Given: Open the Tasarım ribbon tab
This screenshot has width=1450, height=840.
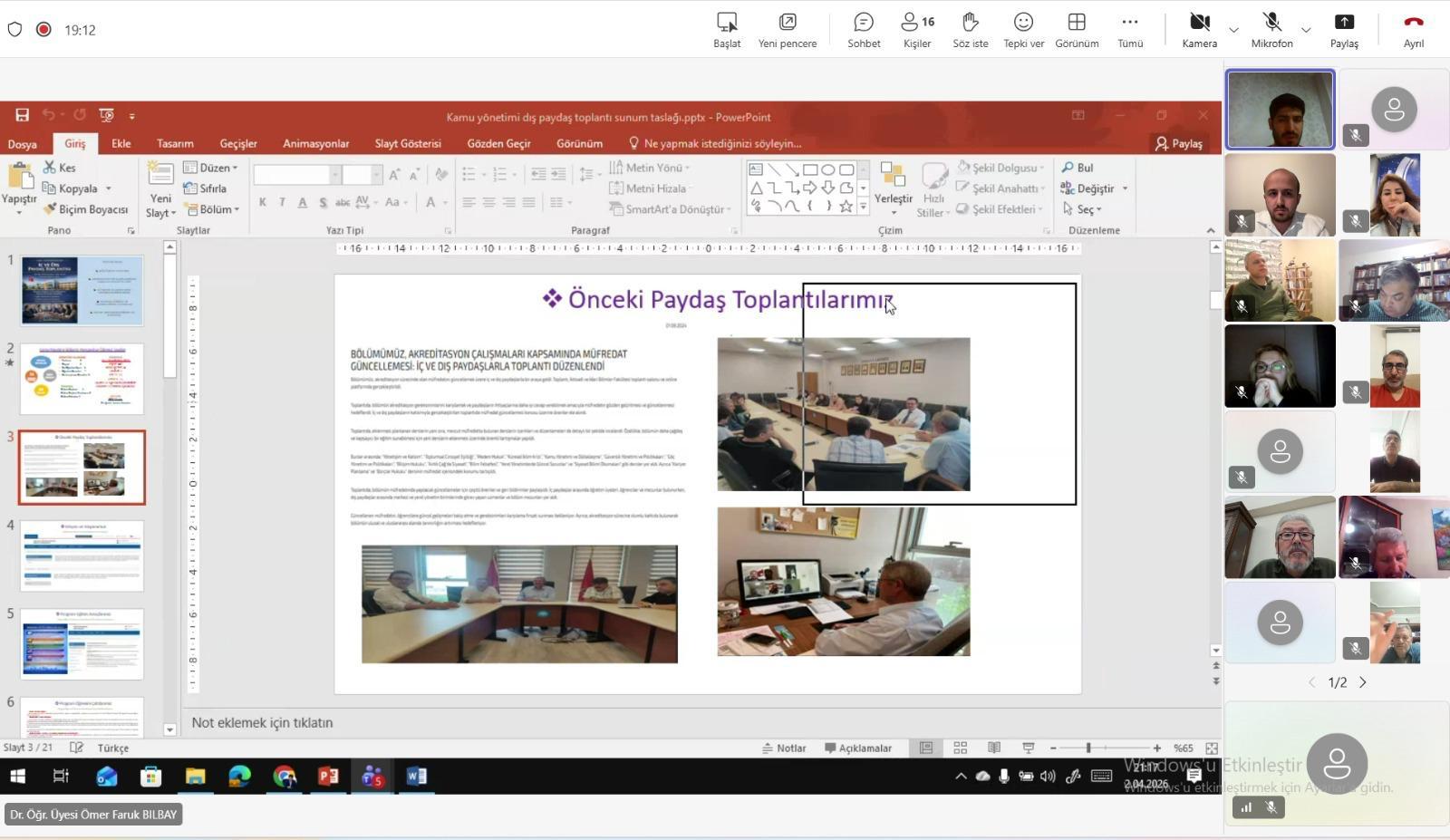Looking at the screenshot, I should 175,143.
